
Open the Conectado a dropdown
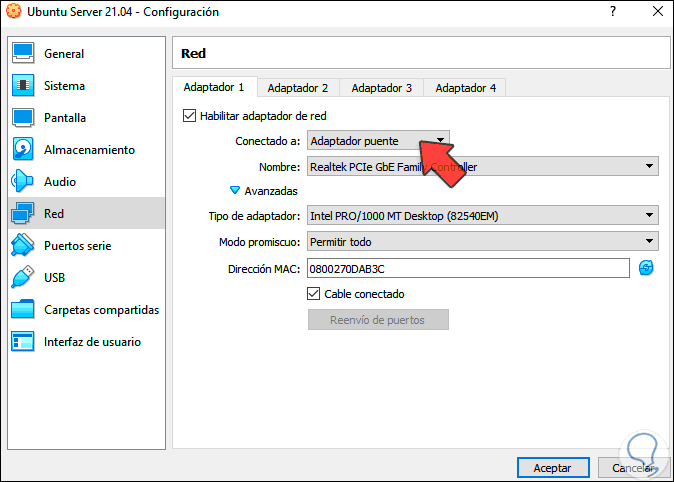(378, 141)
